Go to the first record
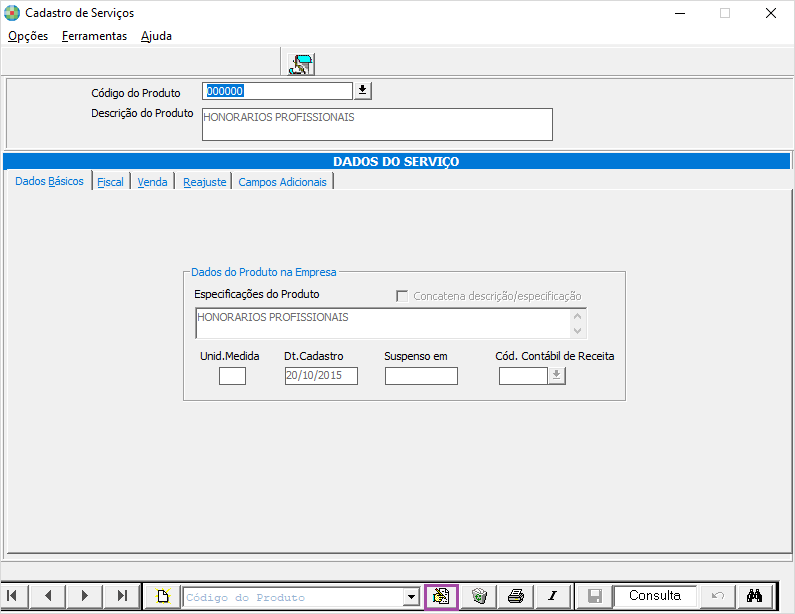 tap(14, 596)
